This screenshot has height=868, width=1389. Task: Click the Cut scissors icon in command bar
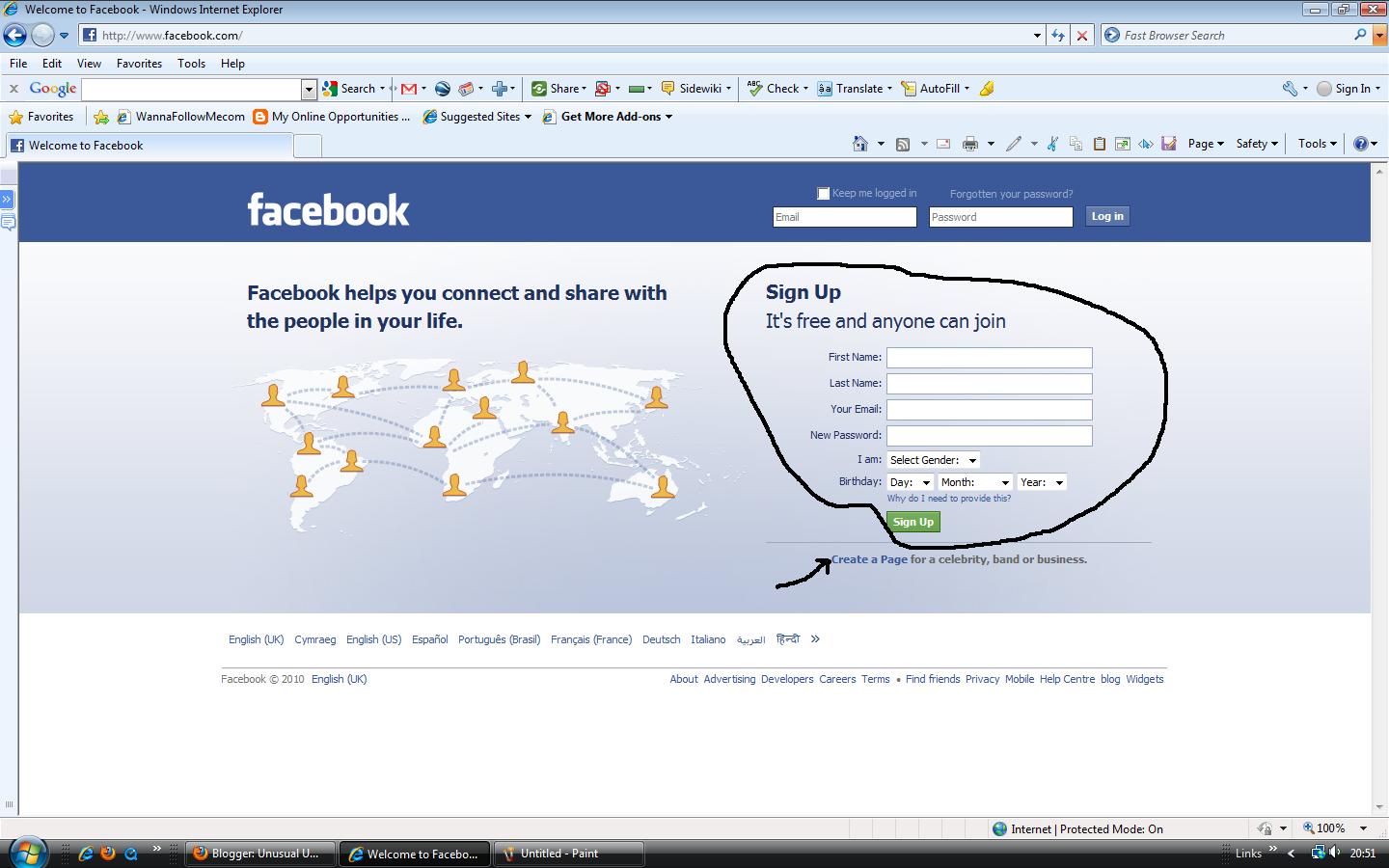[x=1052, y=144]
